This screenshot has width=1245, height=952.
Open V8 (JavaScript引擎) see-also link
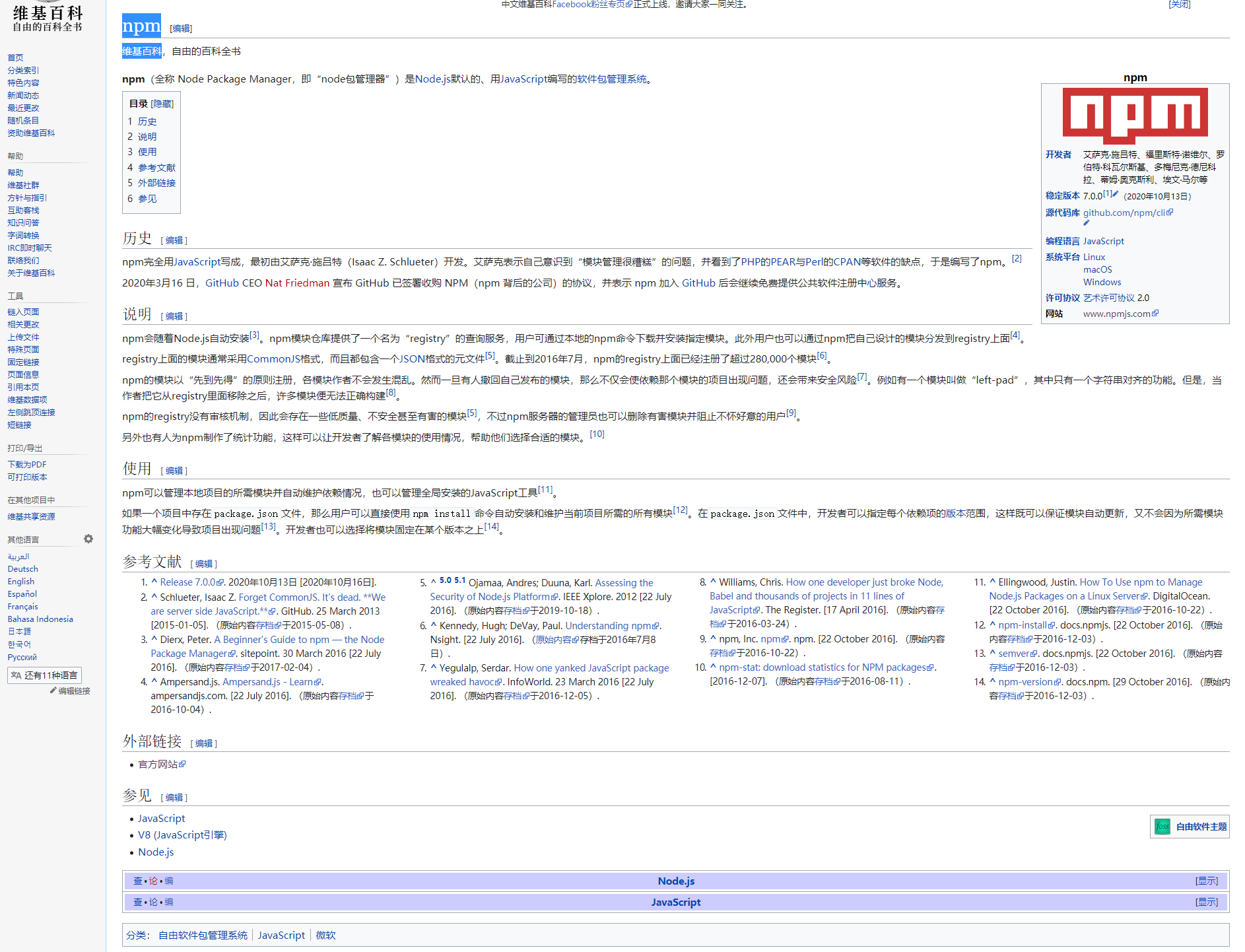coord(182,835)
